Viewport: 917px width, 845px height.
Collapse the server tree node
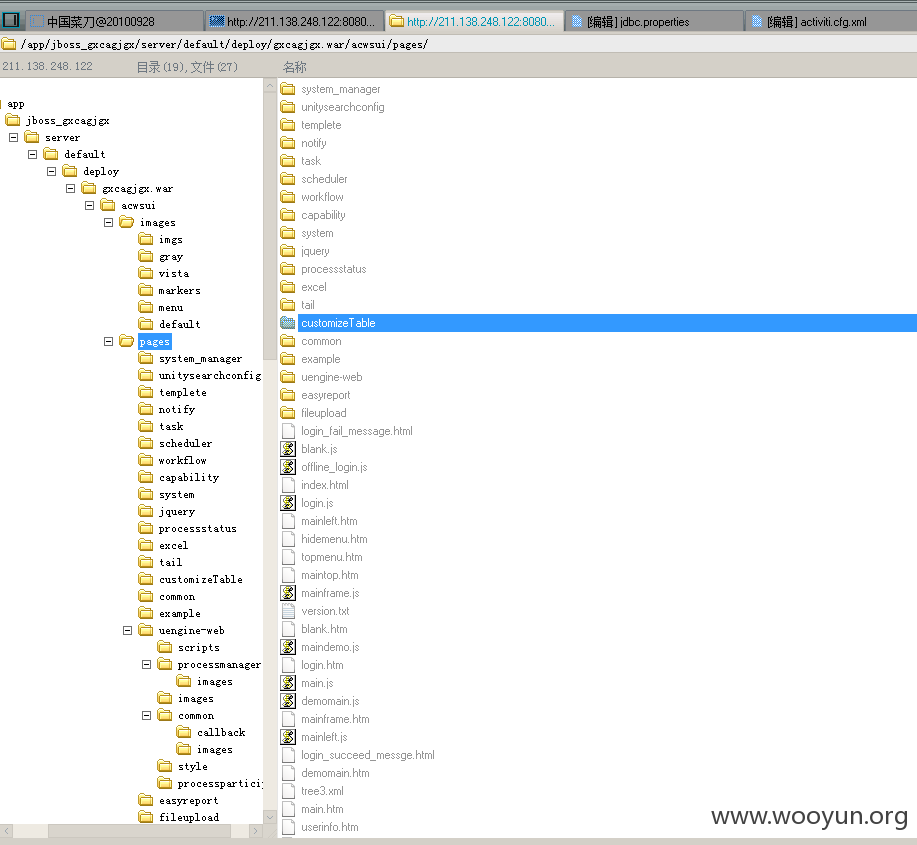pos(13,137)
